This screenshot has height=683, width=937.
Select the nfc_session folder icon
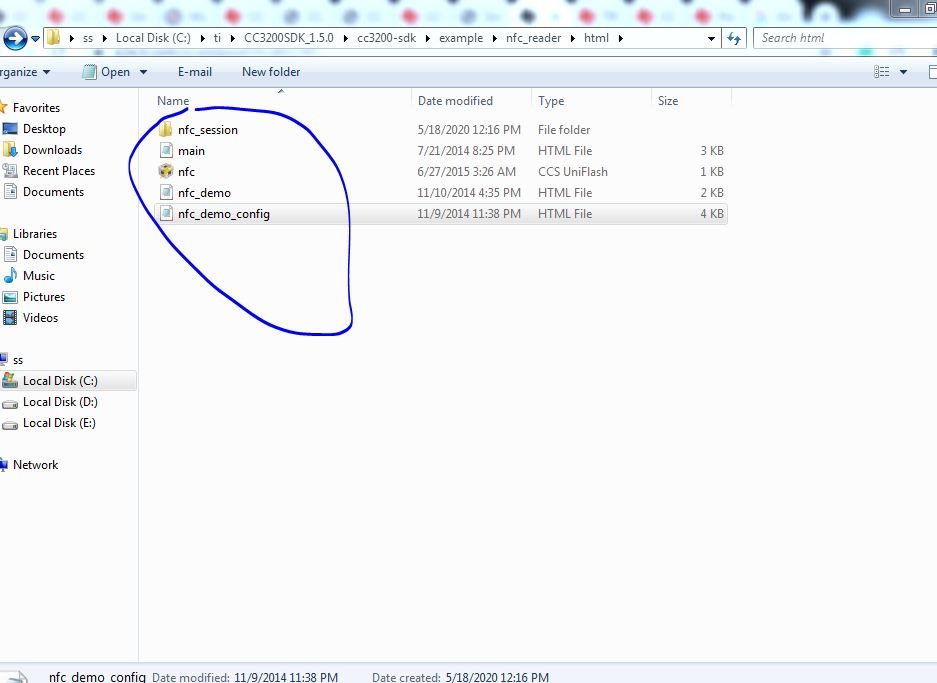(166, 130)
